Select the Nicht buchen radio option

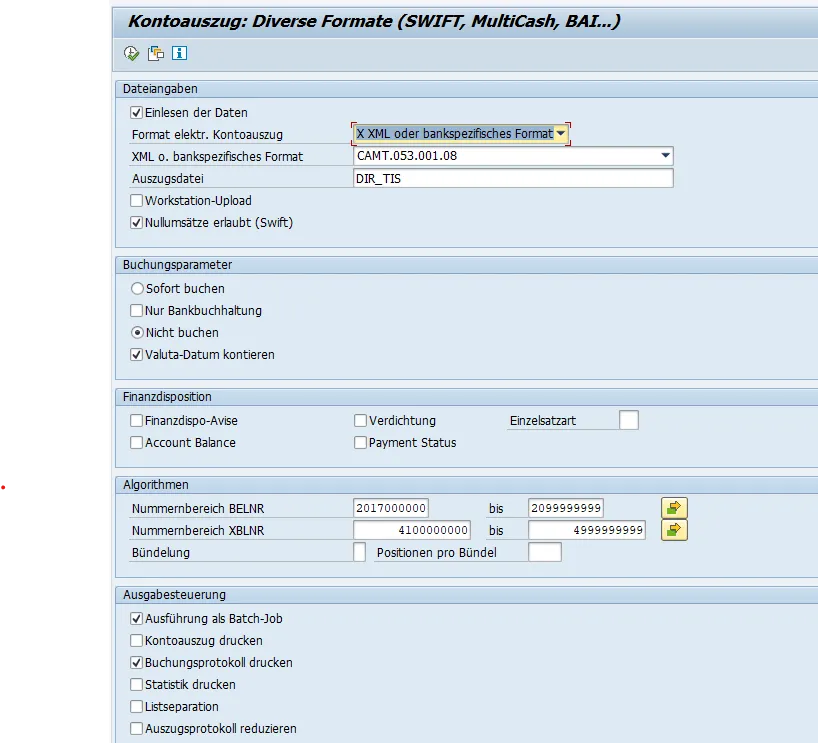point(137,333)
